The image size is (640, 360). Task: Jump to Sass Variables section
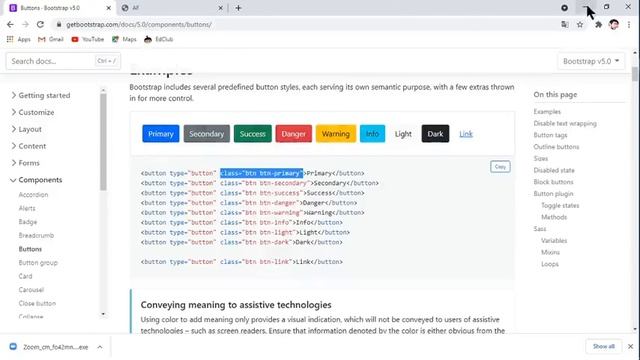tap(554, 240)
